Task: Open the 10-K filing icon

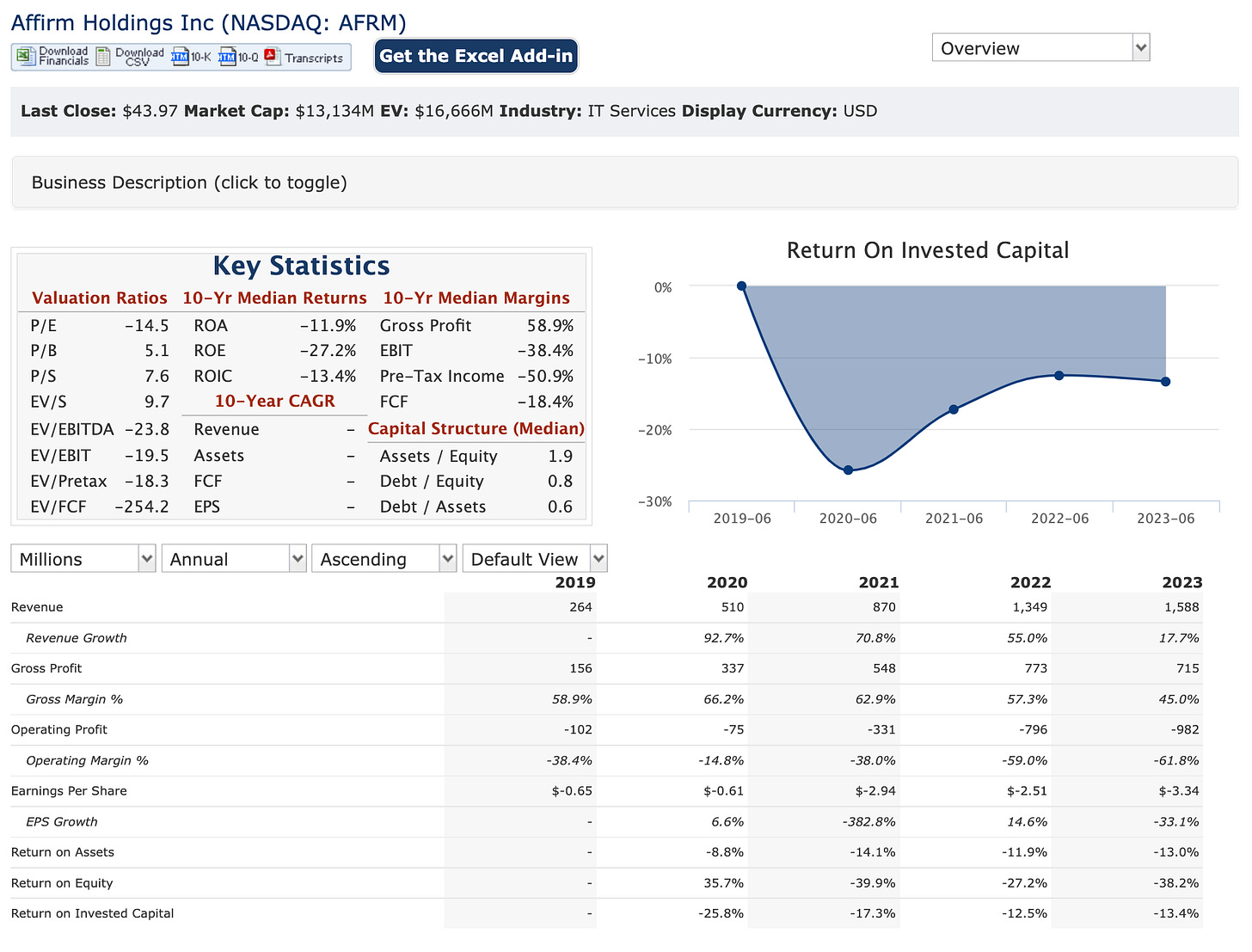Action: (x=180, y=57)
